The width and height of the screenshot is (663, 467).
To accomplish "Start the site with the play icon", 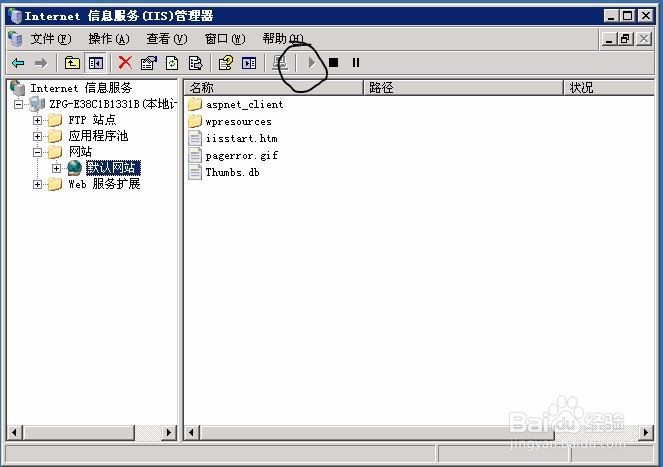I will coord(312,63).
